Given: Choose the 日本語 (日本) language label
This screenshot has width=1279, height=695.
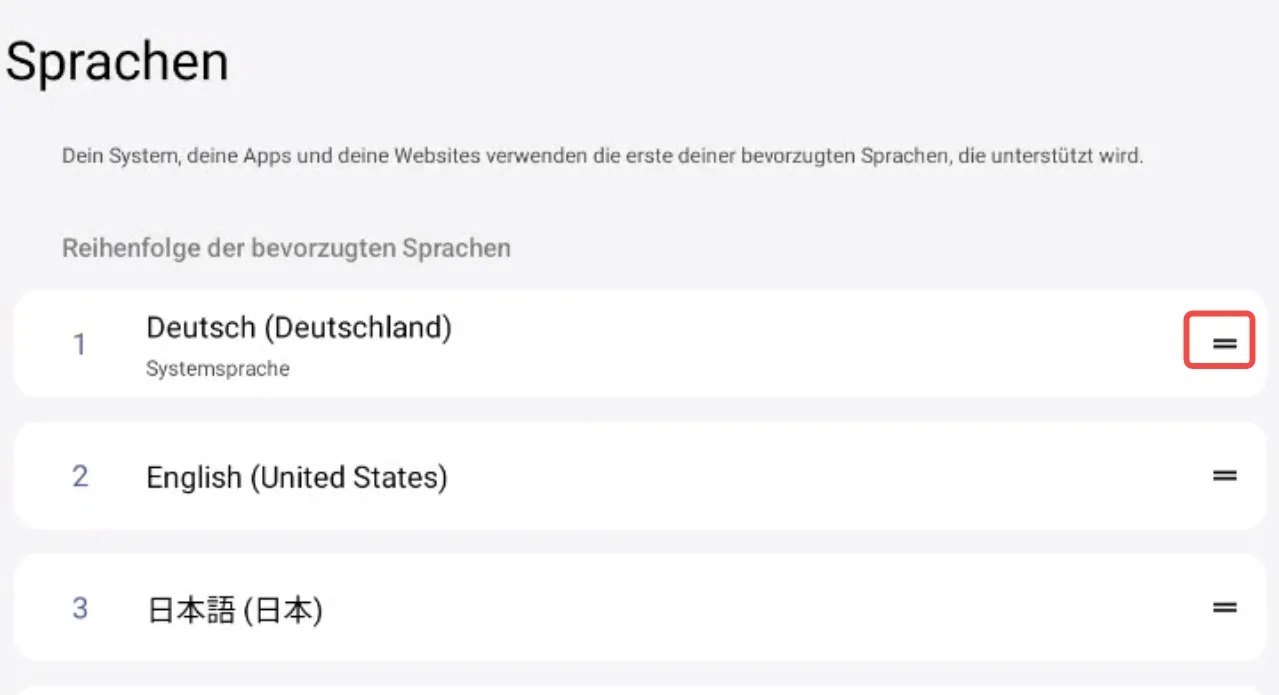Looking at the screenshot, I should 235,609.
